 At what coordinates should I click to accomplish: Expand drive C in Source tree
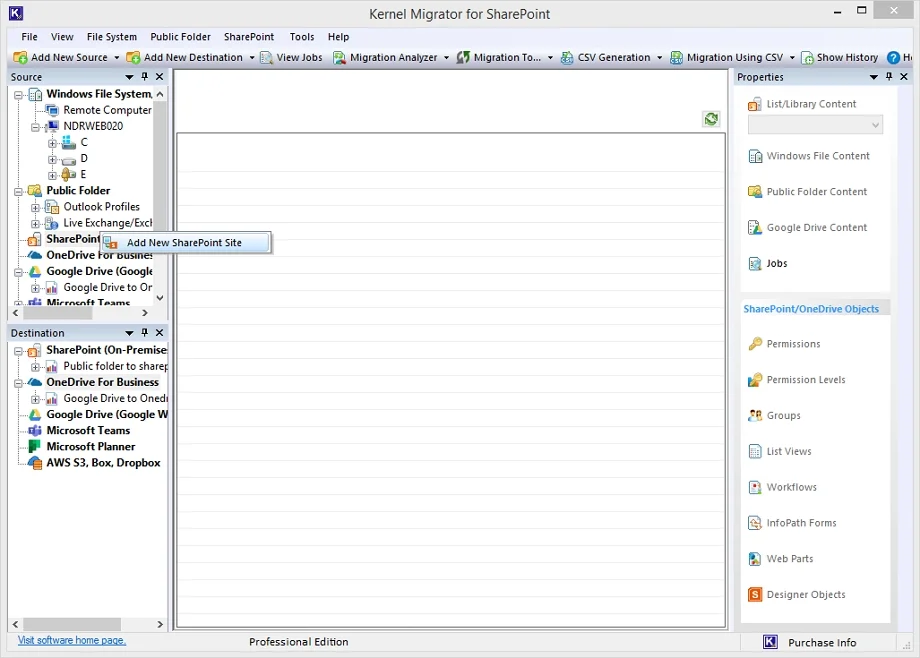tap(52, 143)
